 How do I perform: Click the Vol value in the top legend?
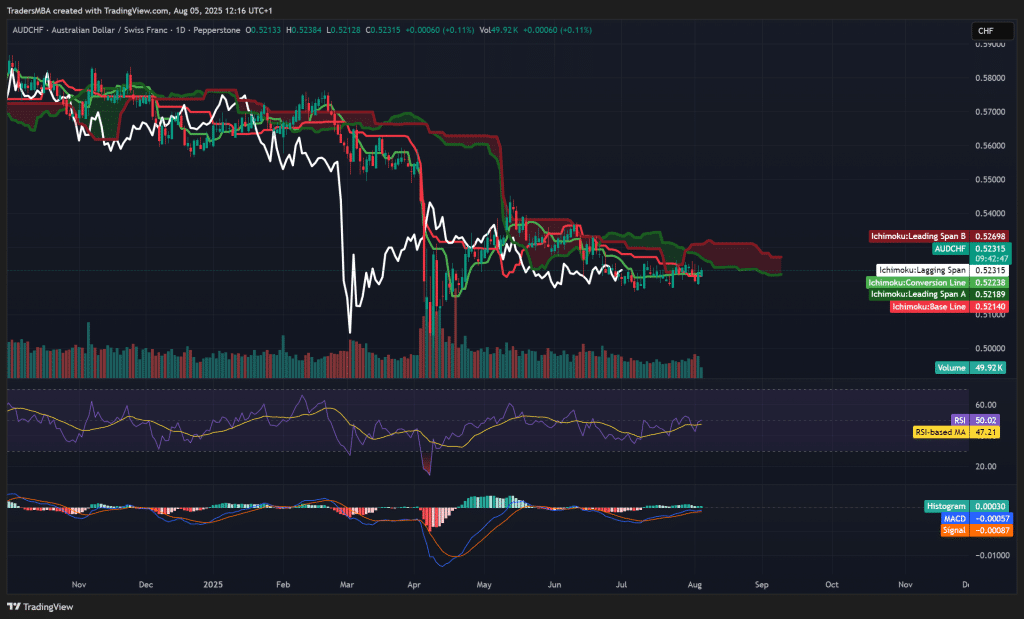[505, 31]
